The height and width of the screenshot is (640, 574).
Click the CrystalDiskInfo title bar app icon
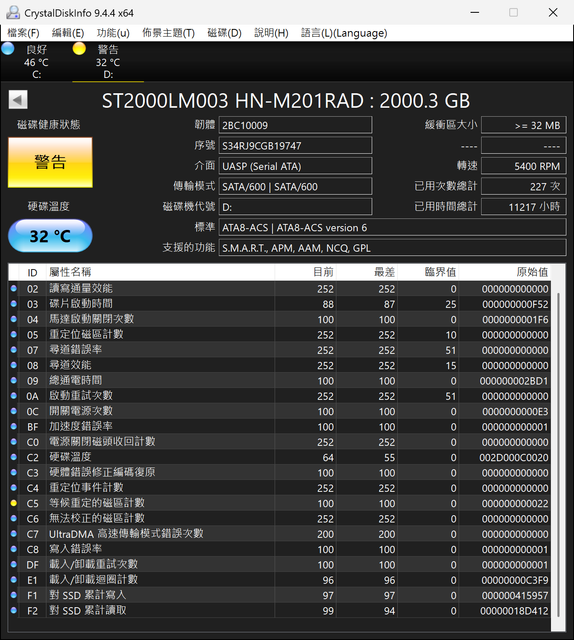coord(13,13)
